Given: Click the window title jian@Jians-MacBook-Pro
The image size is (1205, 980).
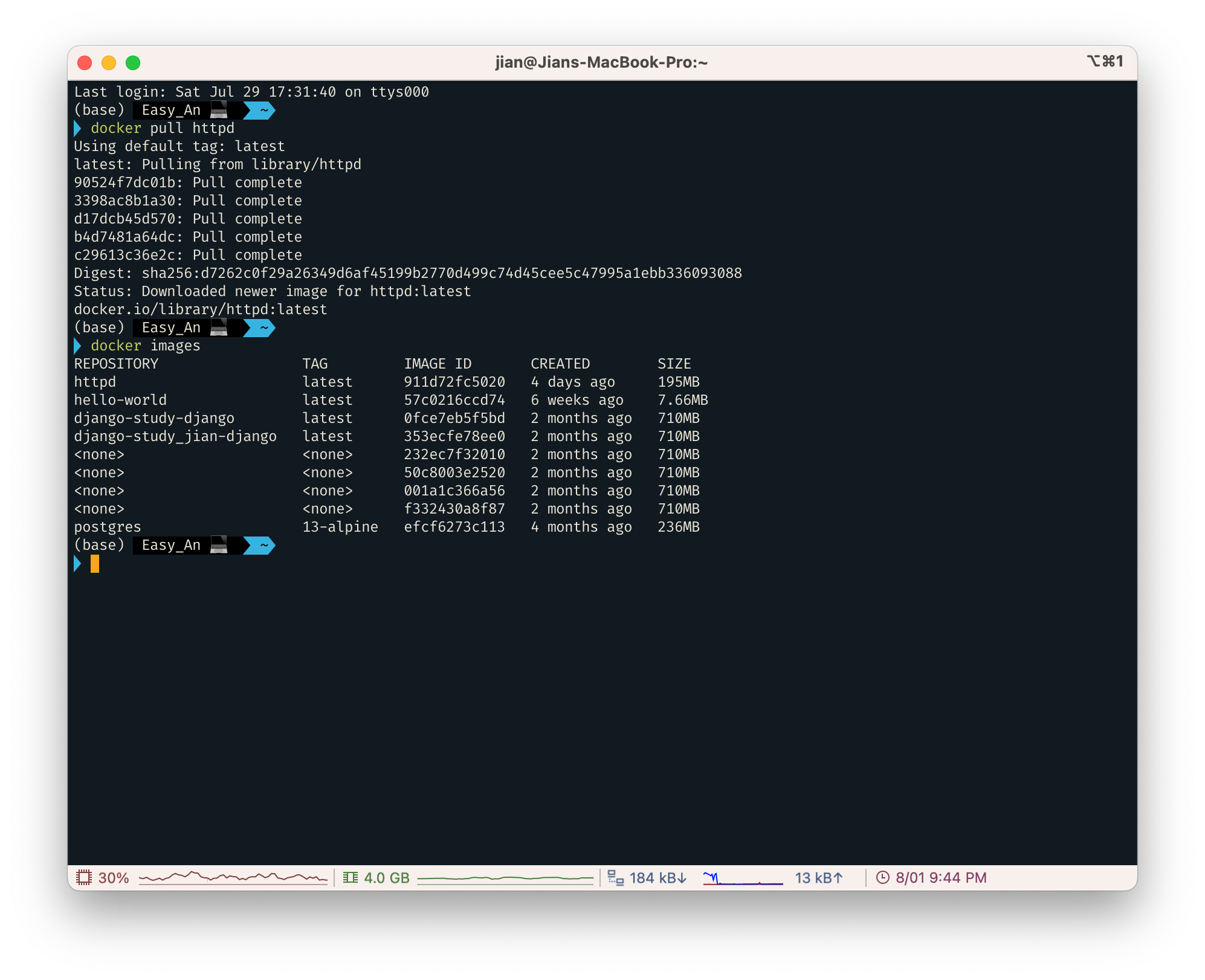Looking at the screenshot, I should tap(601, 62).
